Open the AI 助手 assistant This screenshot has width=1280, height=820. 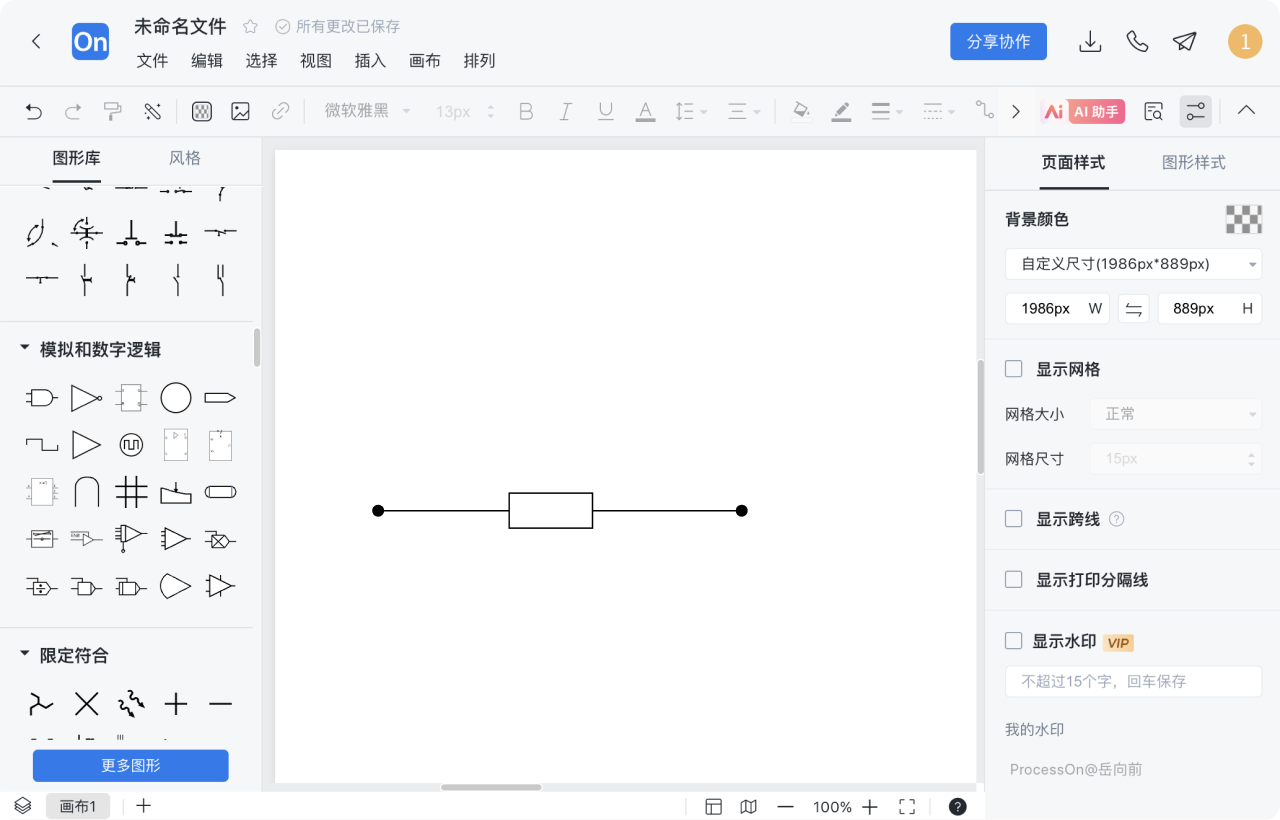(x=1083, y=111)
